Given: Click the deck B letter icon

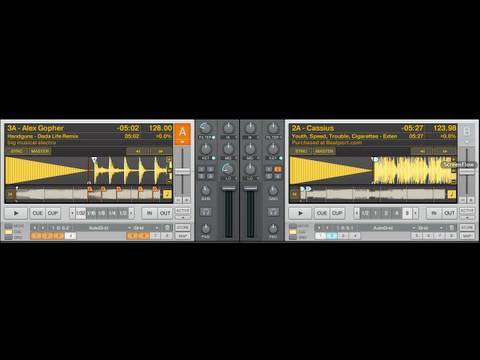Looking at the screenshot, I should (467, 132).
